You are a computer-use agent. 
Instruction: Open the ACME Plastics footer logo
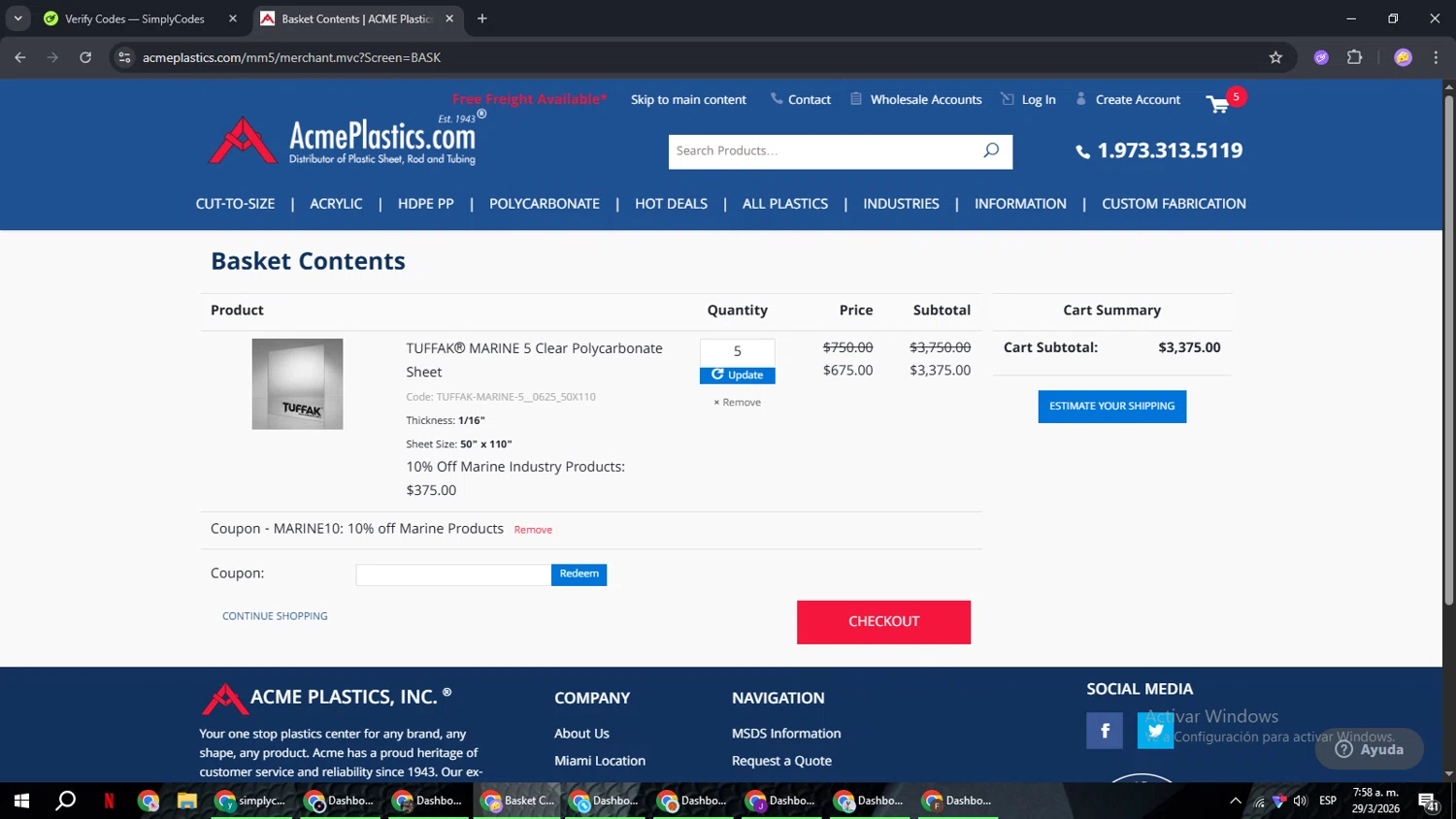click(326, 697)
